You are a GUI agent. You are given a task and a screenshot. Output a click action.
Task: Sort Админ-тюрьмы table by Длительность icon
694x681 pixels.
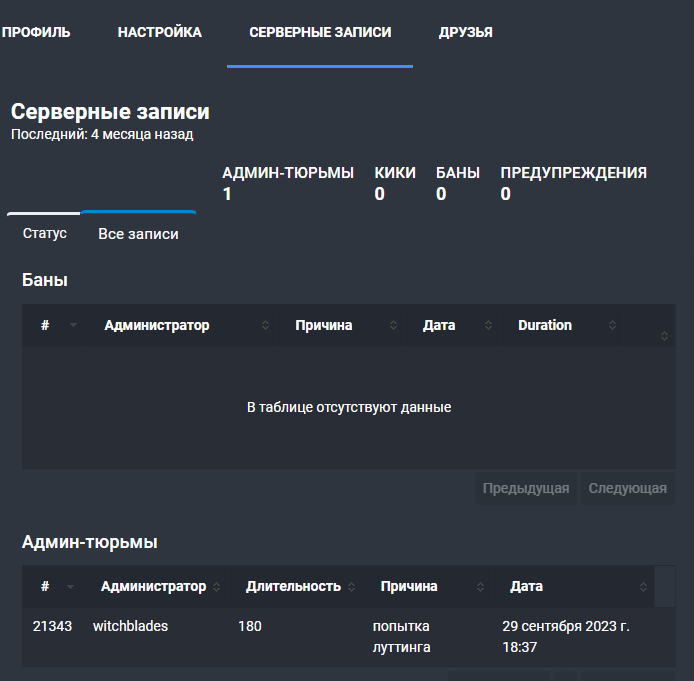(x=351, y=587)
